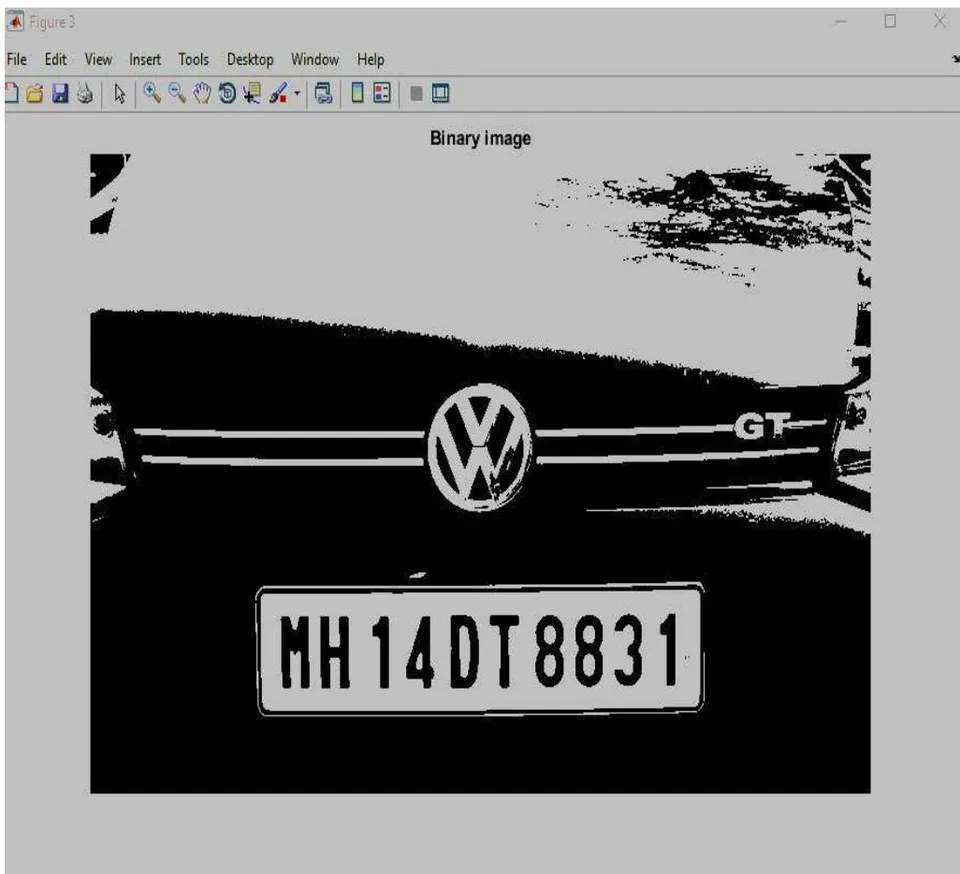Activate the Zoom Out magnifier tool
The image size is (960, 874).
tap(177, 93)
